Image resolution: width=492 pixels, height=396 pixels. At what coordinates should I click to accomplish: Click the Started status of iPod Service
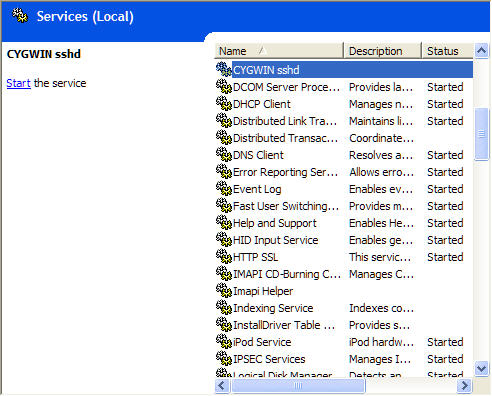(x=445, y=342)
